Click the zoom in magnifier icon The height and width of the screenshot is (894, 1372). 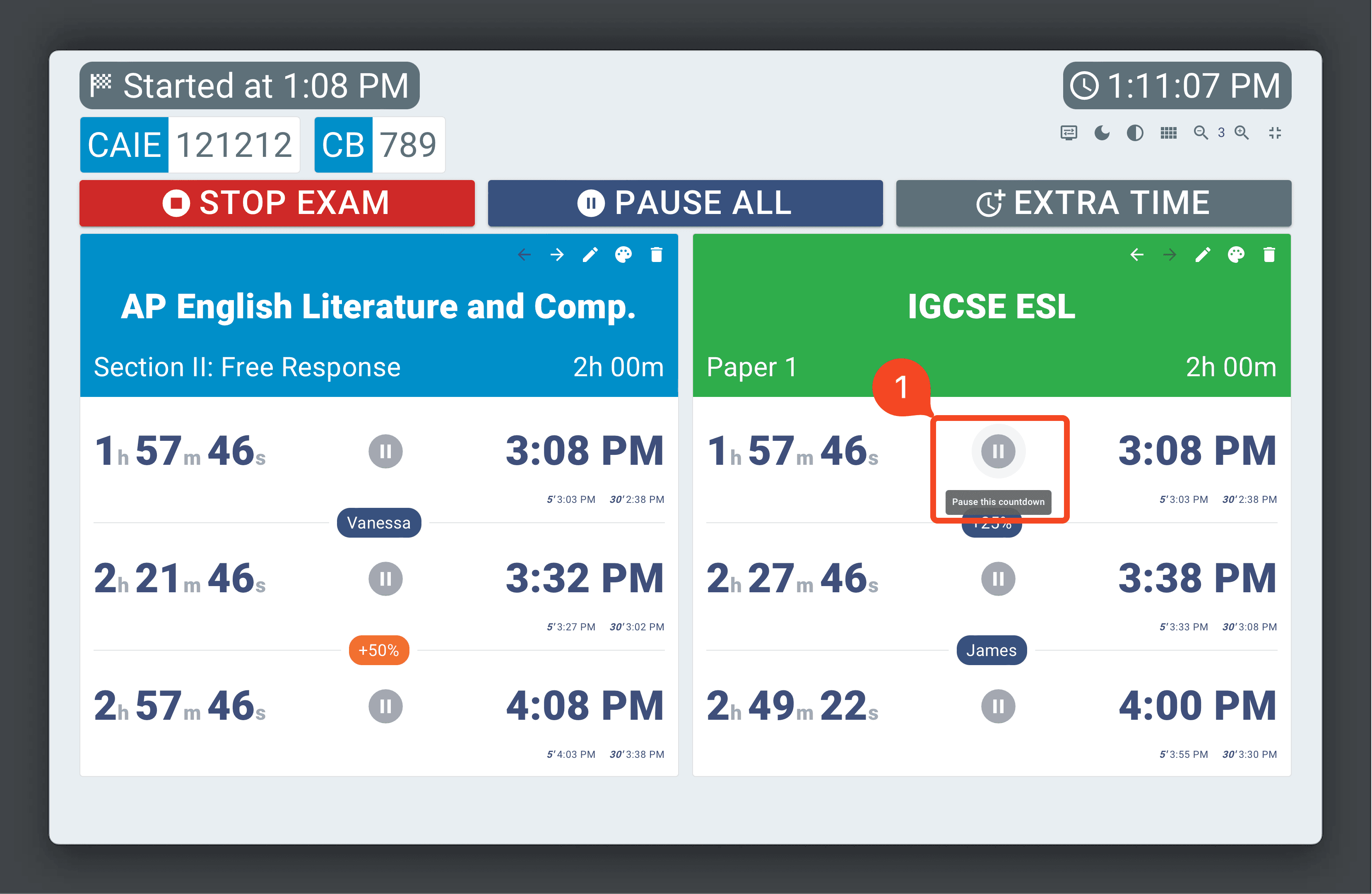pos(1242,133)
